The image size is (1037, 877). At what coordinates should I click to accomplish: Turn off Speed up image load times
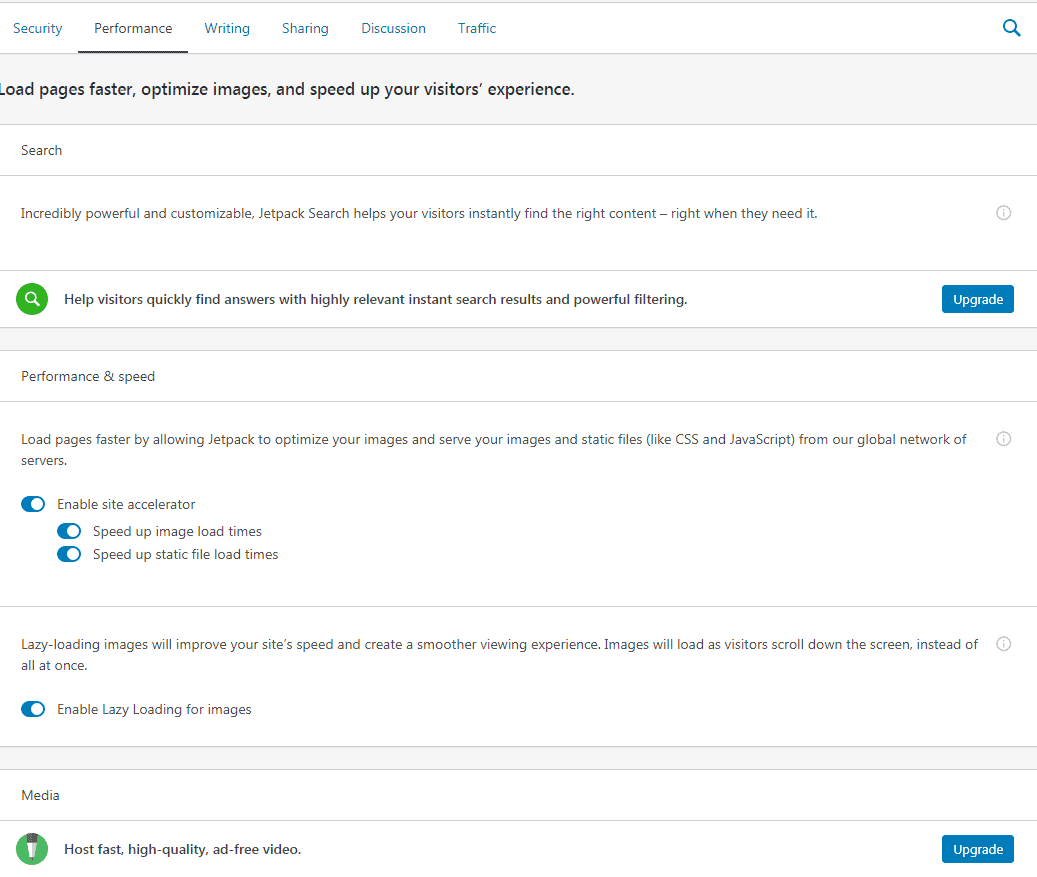[69, 531]
